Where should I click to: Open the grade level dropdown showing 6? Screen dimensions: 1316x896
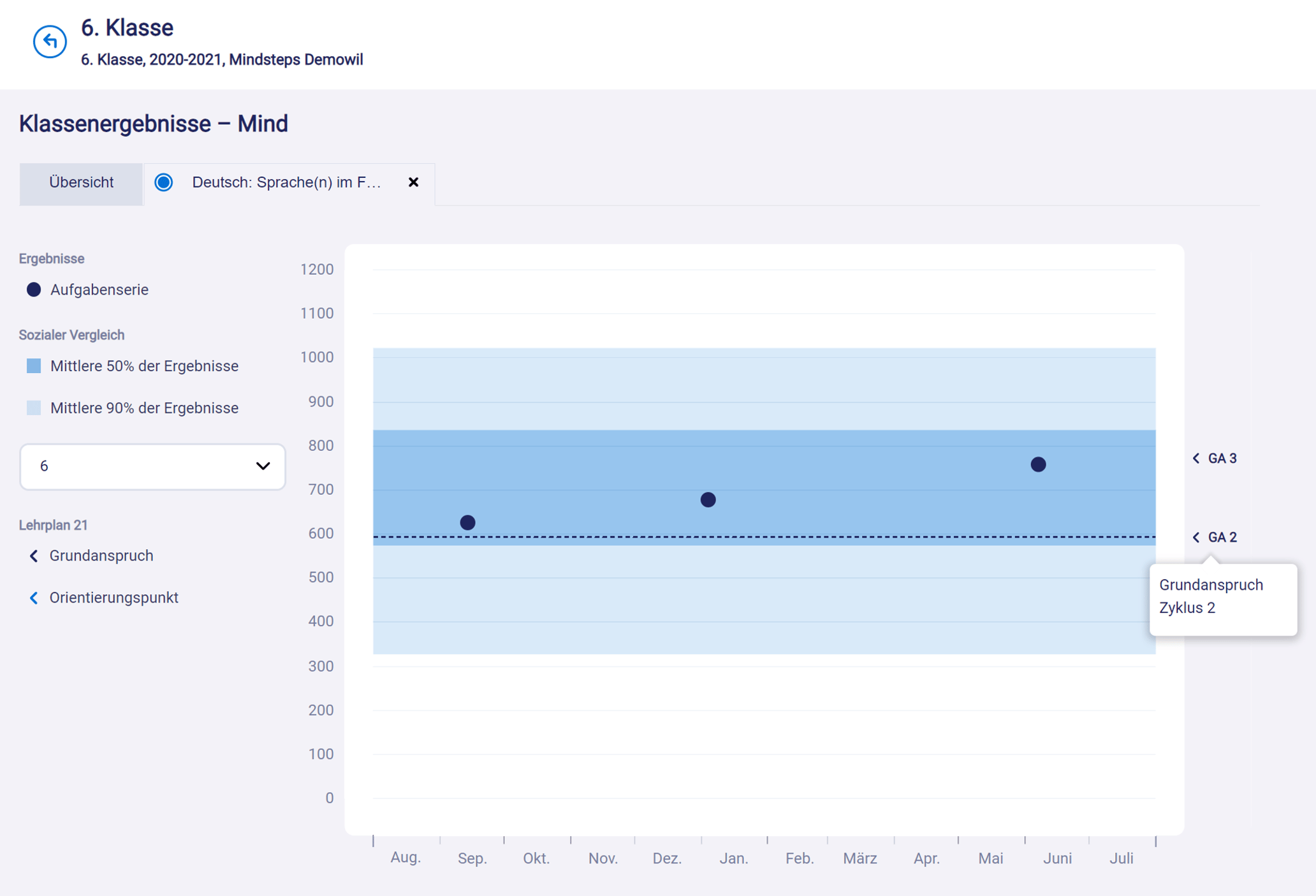pos(152,466)
